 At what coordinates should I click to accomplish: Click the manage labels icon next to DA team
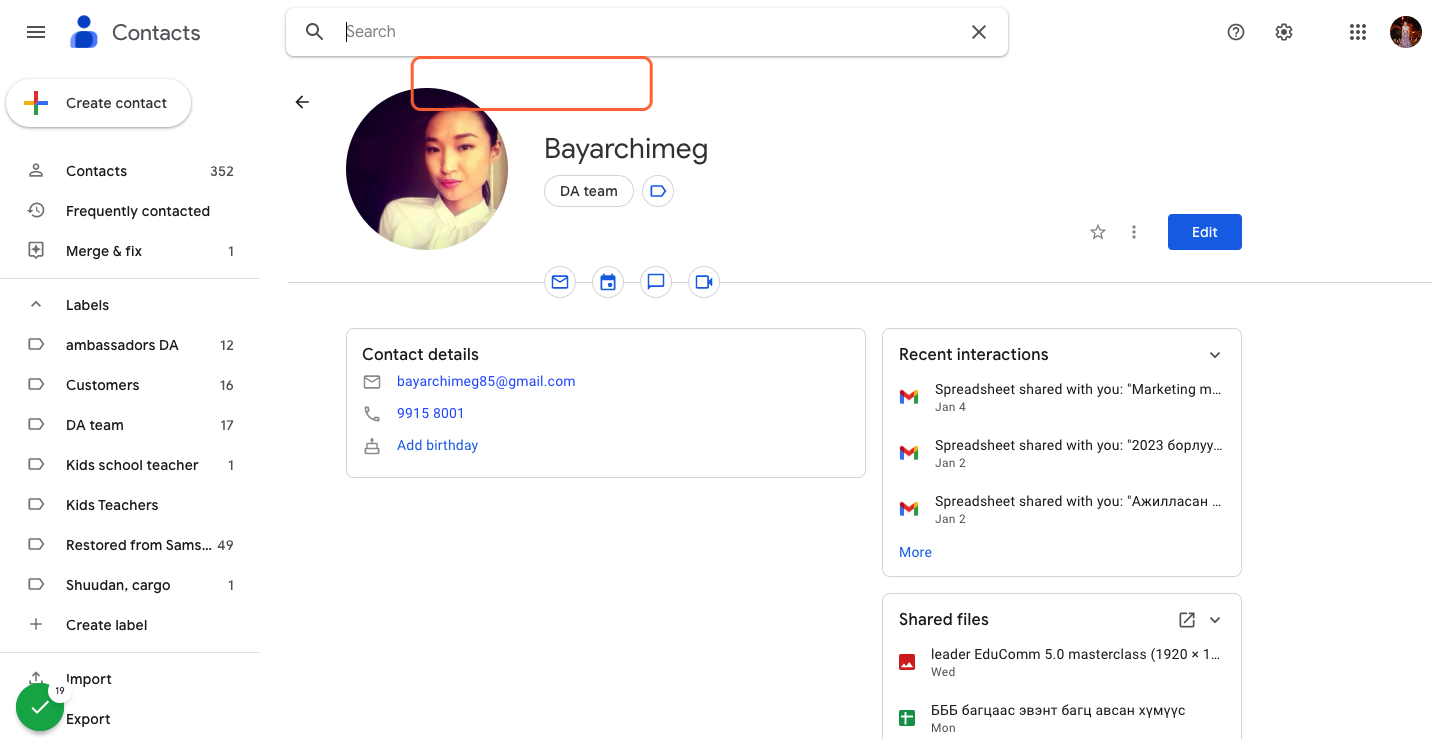(658, 191)
